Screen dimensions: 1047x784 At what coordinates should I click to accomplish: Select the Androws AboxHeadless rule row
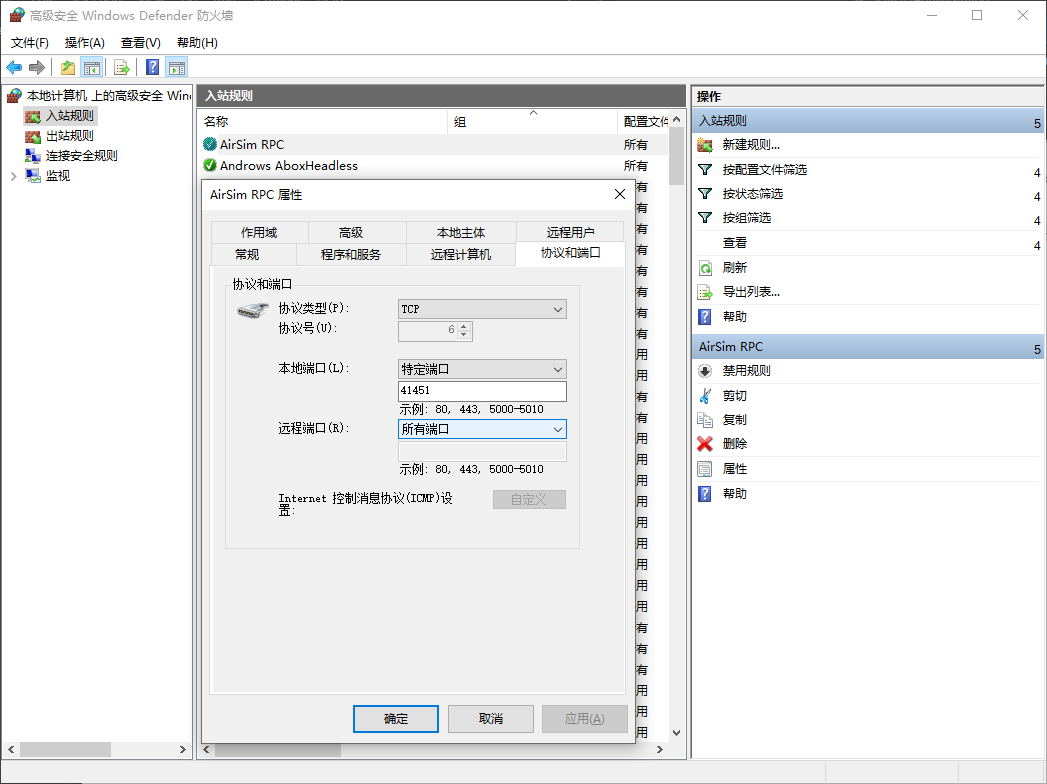coord(433,166)
